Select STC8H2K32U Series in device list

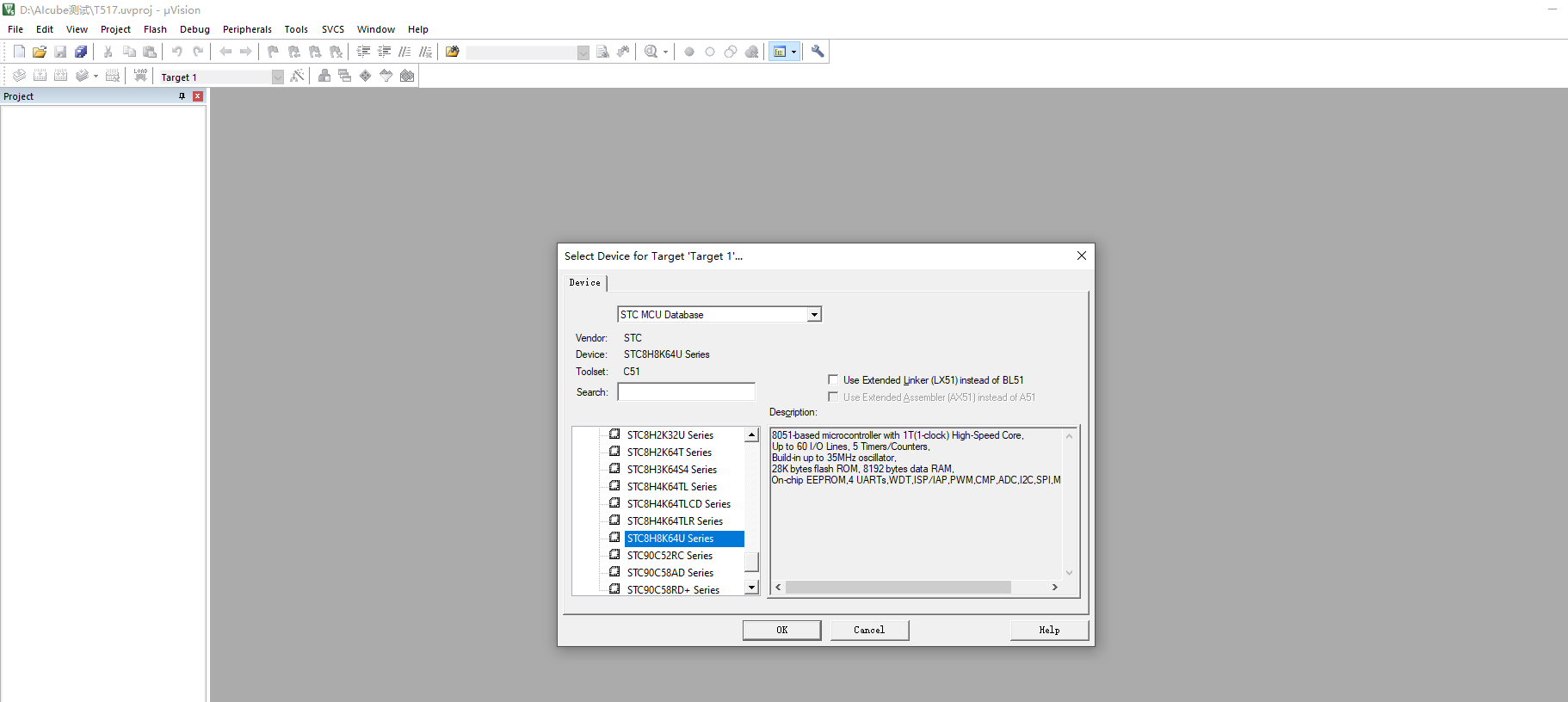[x=670, y=435]
